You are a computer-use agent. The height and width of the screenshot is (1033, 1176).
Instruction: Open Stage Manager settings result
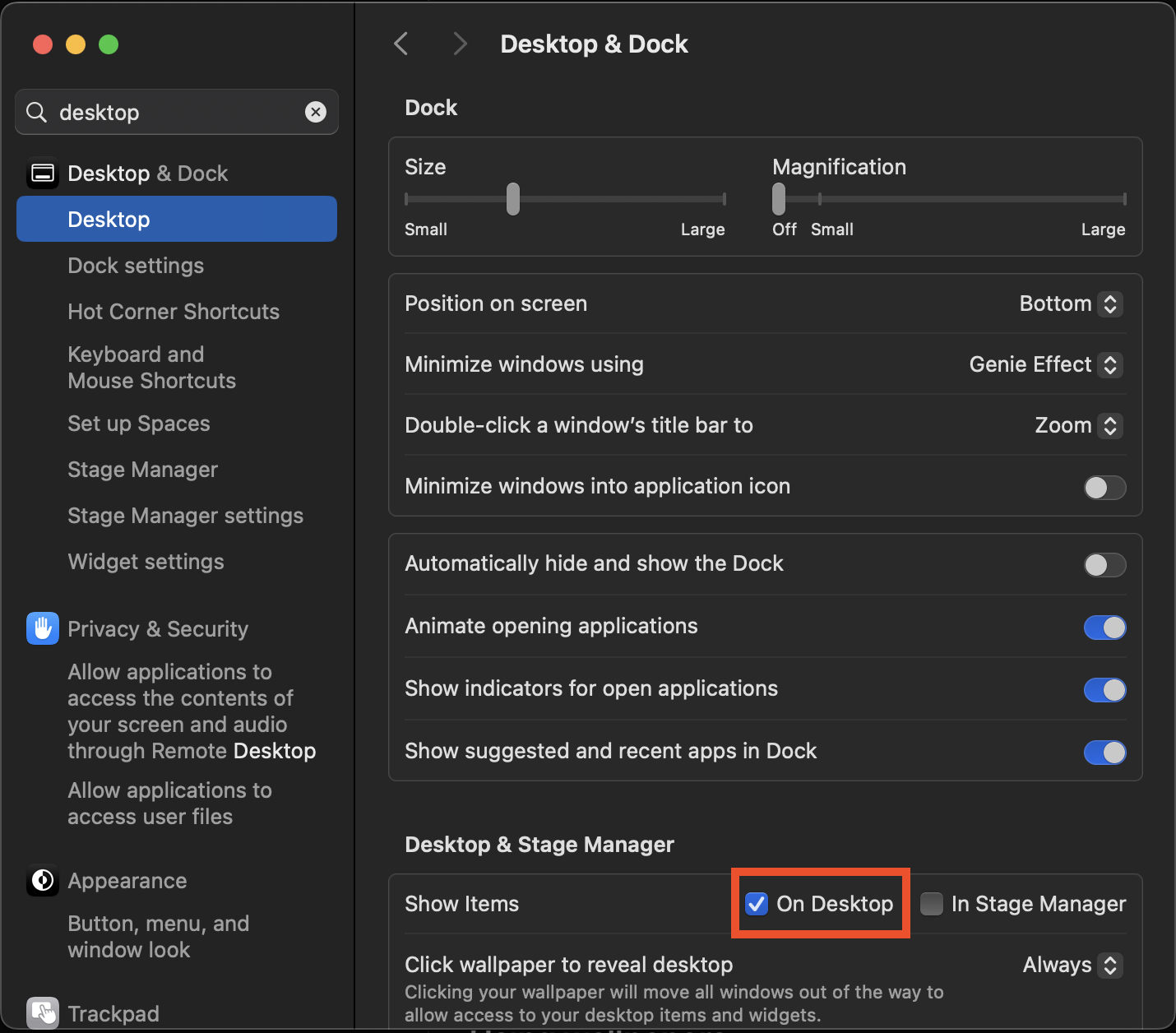pos(185,516)
